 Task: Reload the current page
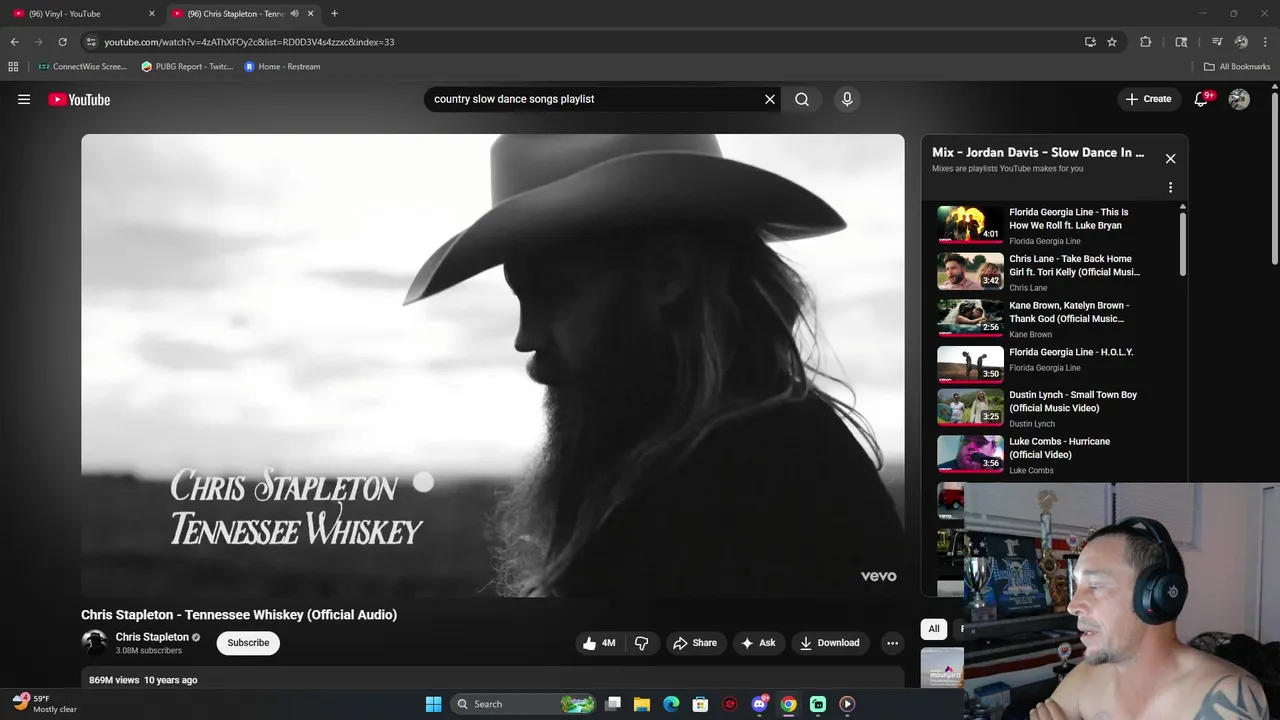click(62, 42)
